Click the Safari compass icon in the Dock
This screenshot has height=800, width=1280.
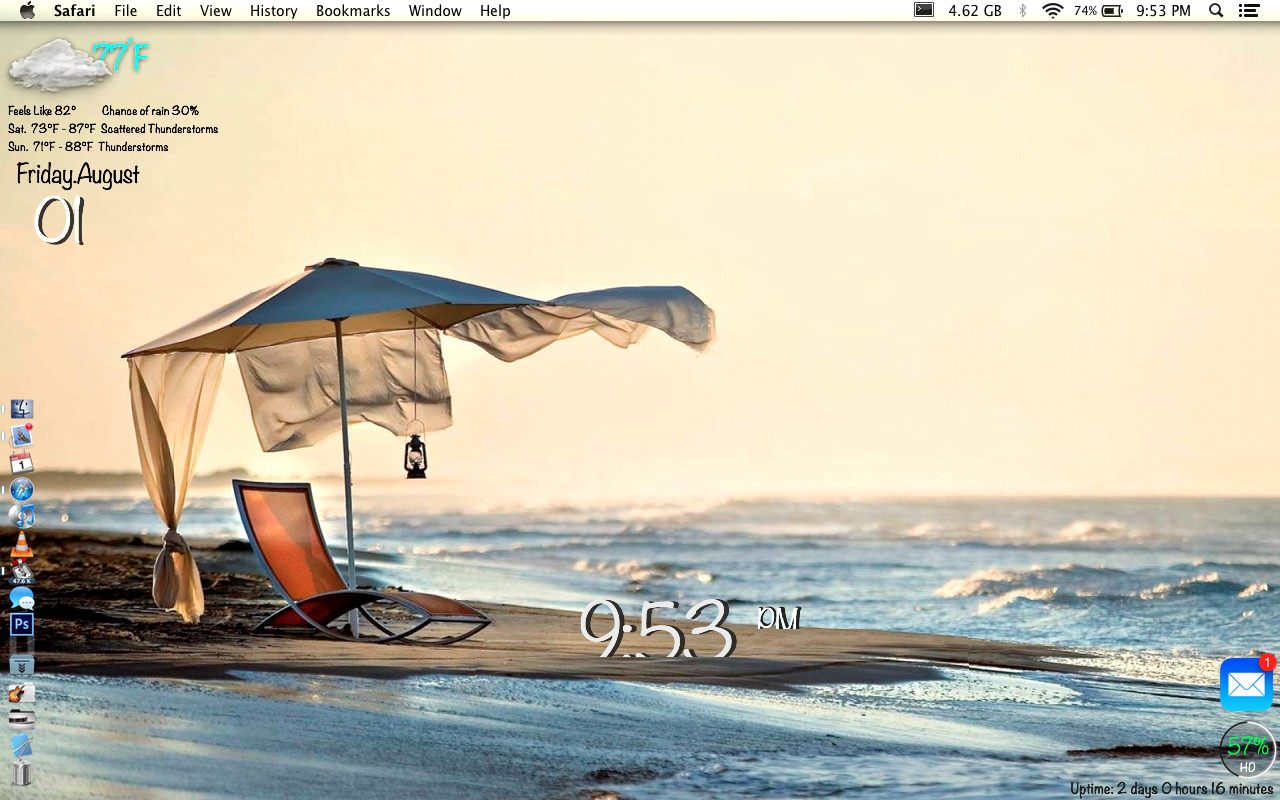22,489
